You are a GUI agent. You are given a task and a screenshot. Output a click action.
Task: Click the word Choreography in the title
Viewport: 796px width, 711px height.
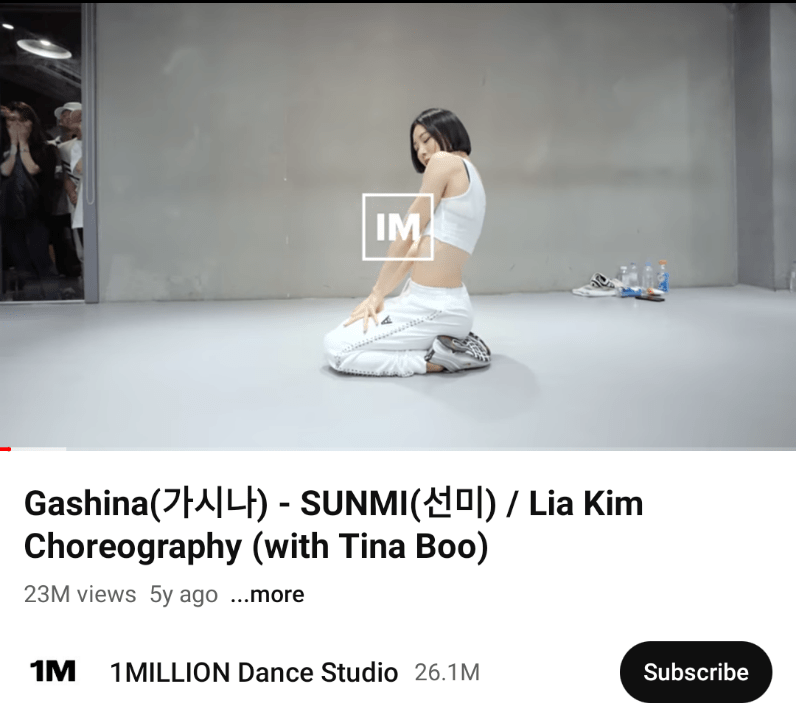pos(133,548)
